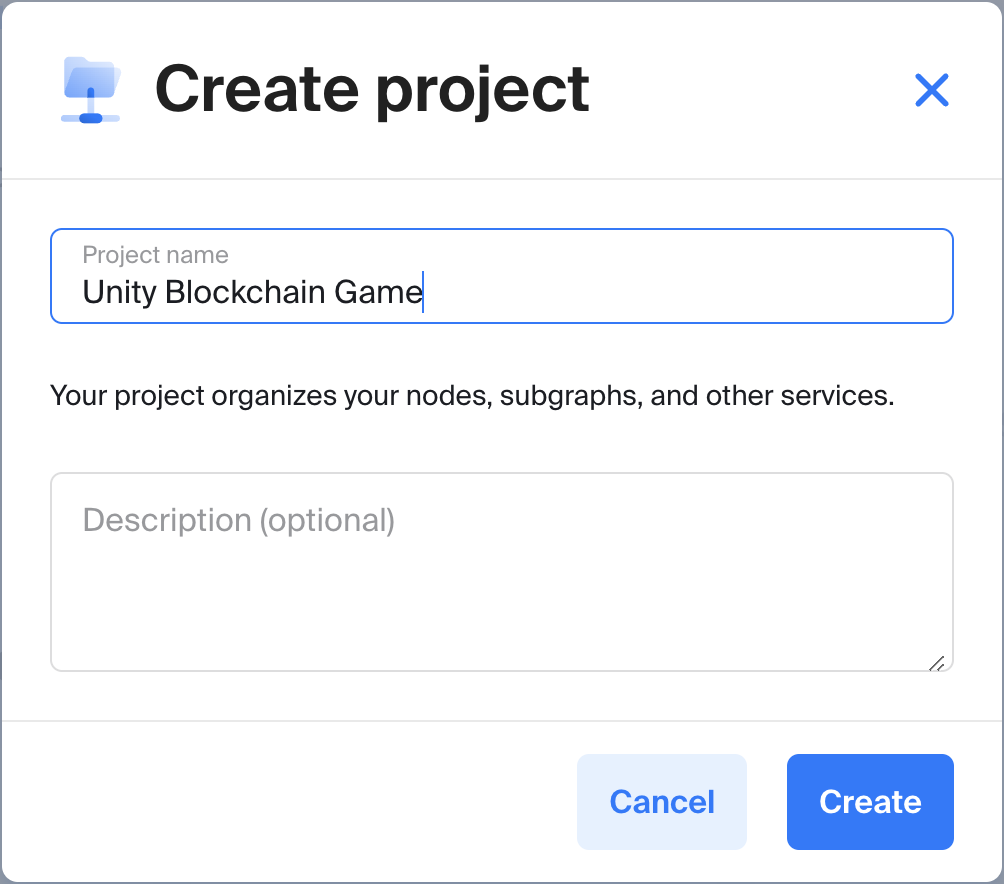Viewport: 1004px width, 884px height.
Task: Click the word 'project' in dialog header
Action: coord(482,92)
